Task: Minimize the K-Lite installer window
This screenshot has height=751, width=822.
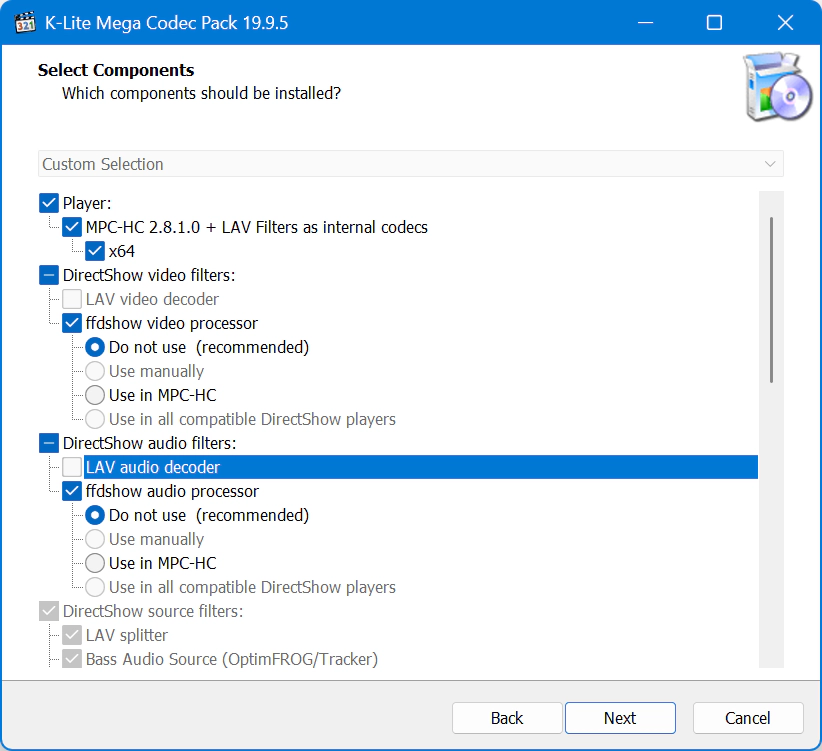Action: (645, 23)
